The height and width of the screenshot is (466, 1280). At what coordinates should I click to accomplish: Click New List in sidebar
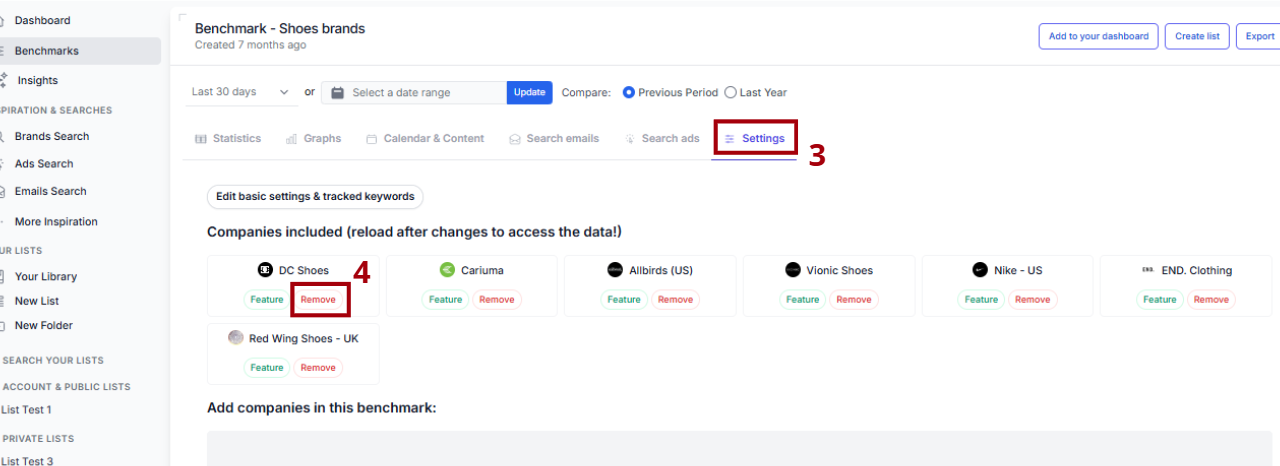tap(36, 301)
